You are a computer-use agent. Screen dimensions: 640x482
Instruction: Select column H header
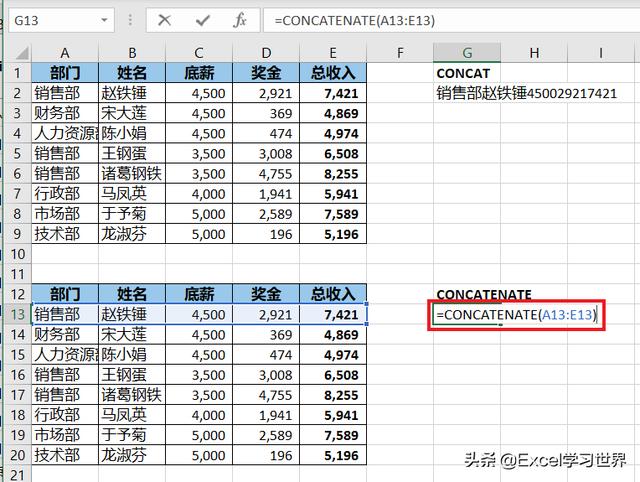coord(534,53)
